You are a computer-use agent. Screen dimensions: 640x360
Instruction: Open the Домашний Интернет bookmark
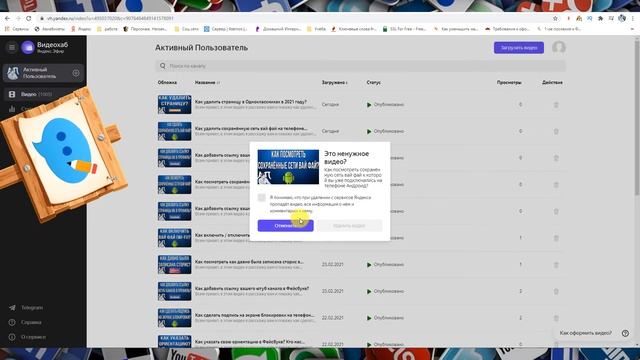278,29
